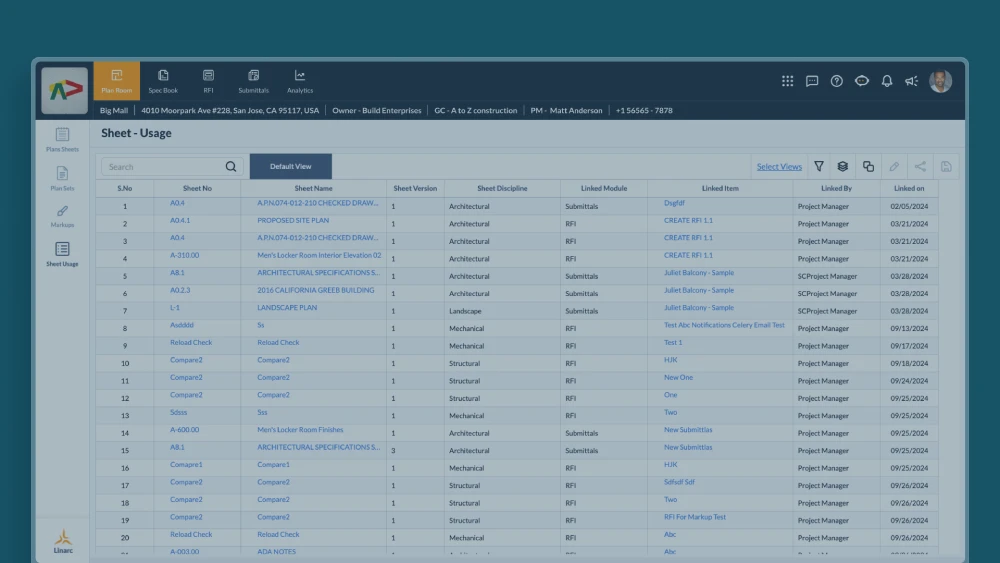Screen dimensions: 1000x563
Task: Open sheet A0.4.1 link
Action: point(180,220)
